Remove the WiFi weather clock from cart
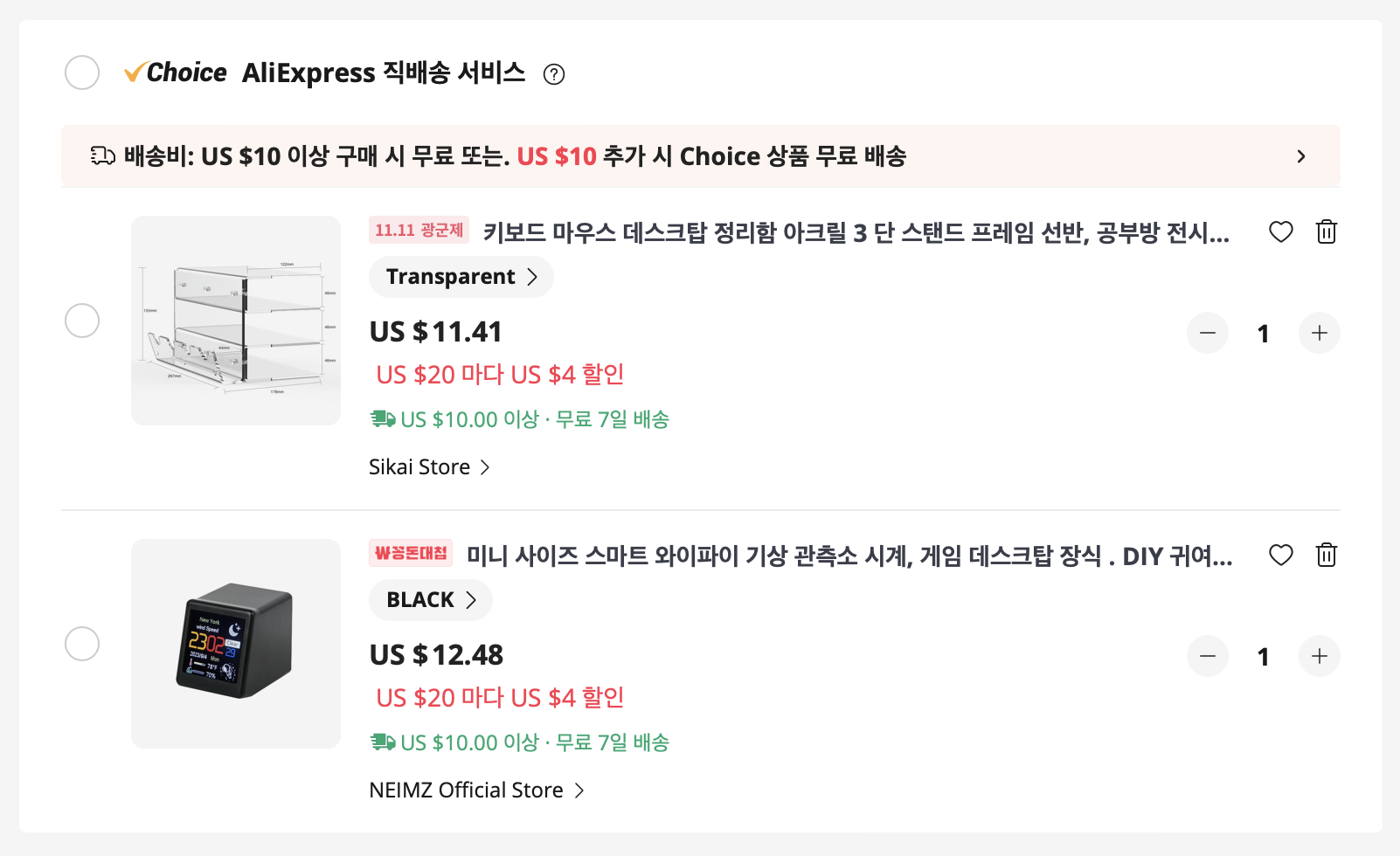 point(1326,555)
